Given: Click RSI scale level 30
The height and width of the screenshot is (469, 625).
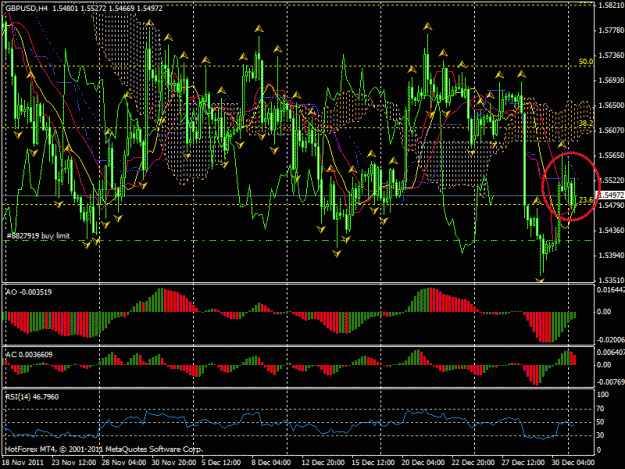Looking at the screenshot, I should click(601, 436).
